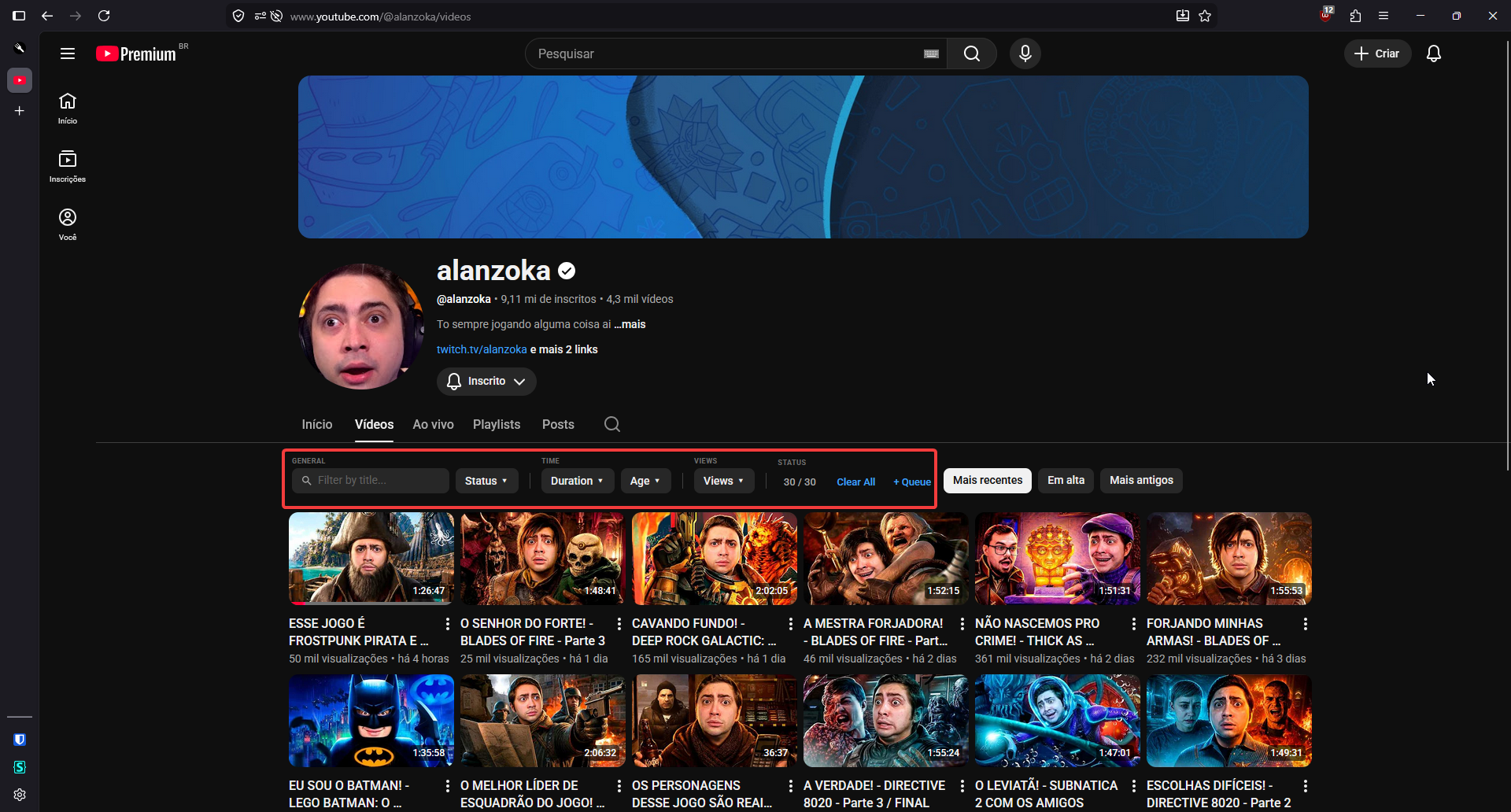1511x812 pixels.
Task: Open 'A VERDADE! - DIRECTIVE 8020' video title
Action: [x=874, y=794]
